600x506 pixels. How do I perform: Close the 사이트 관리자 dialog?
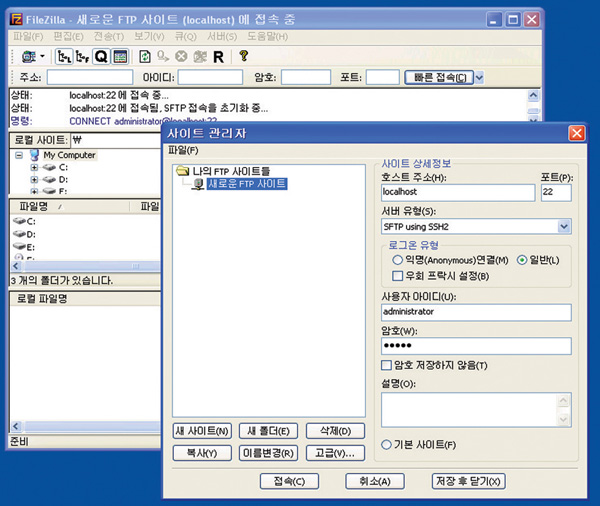click(x=577, y=134)
